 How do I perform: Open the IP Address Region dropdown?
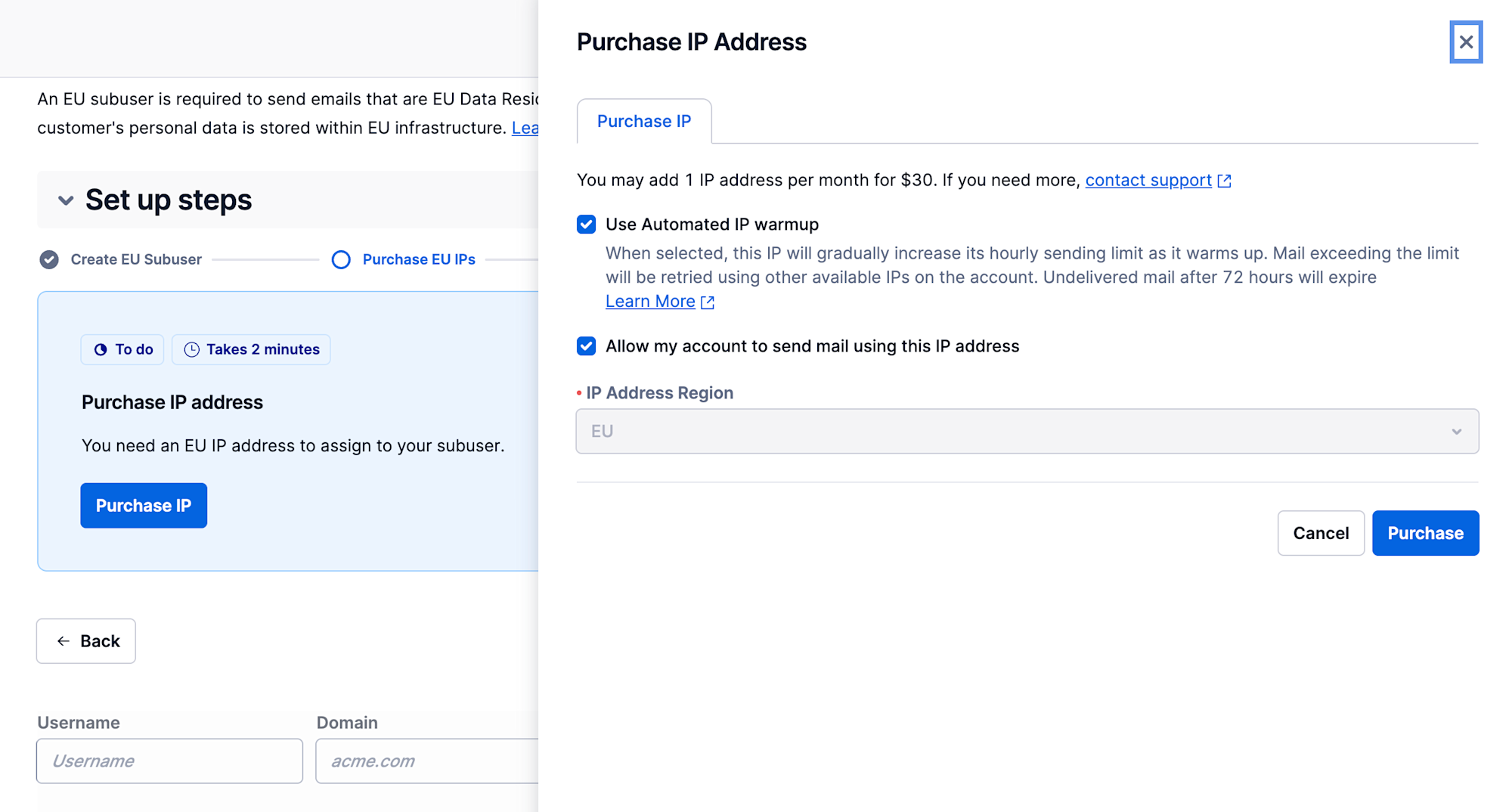(1026, 432)
